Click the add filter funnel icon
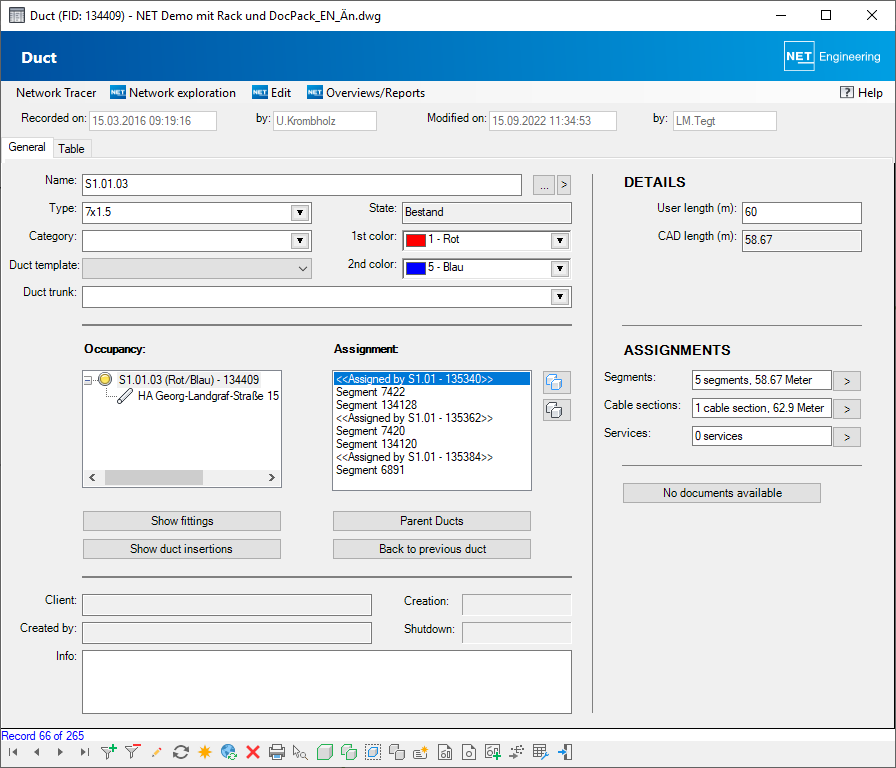Screen dimensions: 896x768 click(x=109, y=752)
